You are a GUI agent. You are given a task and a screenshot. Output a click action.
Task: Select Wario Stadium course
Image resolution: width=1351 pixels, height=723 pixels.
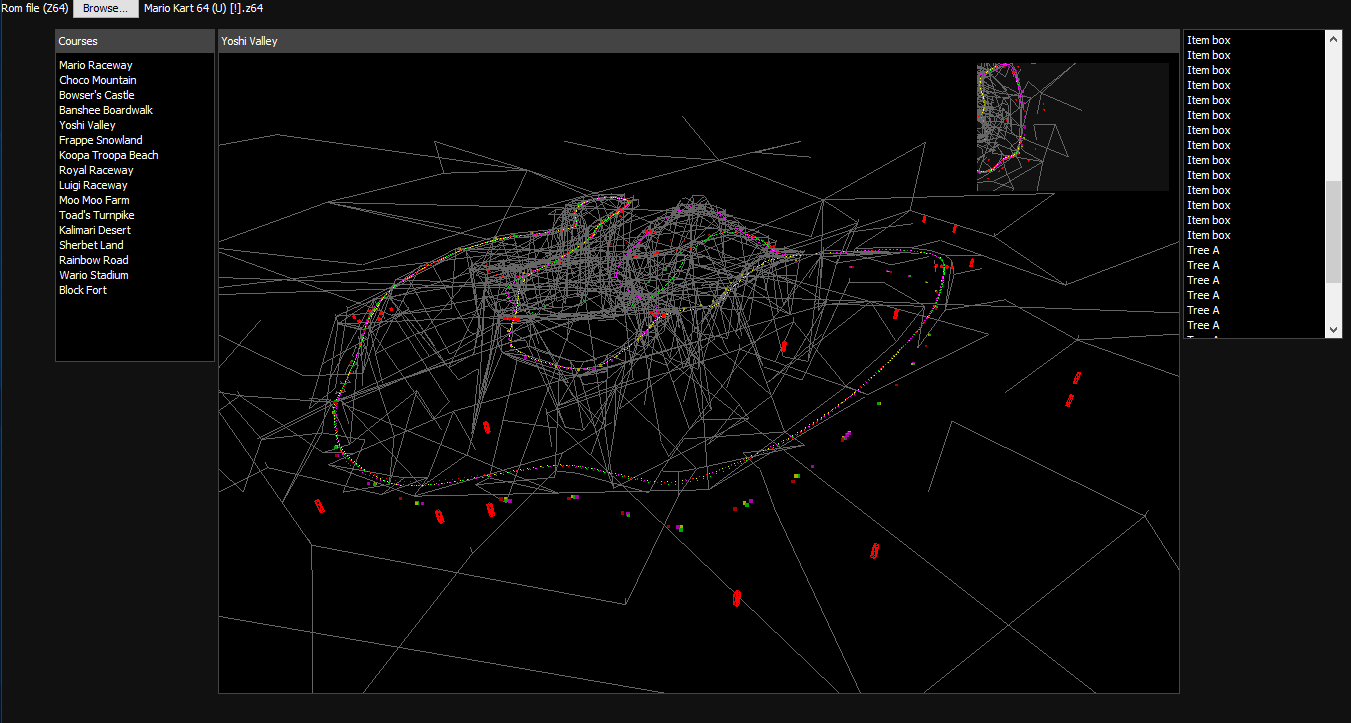(x=94, y=275)
